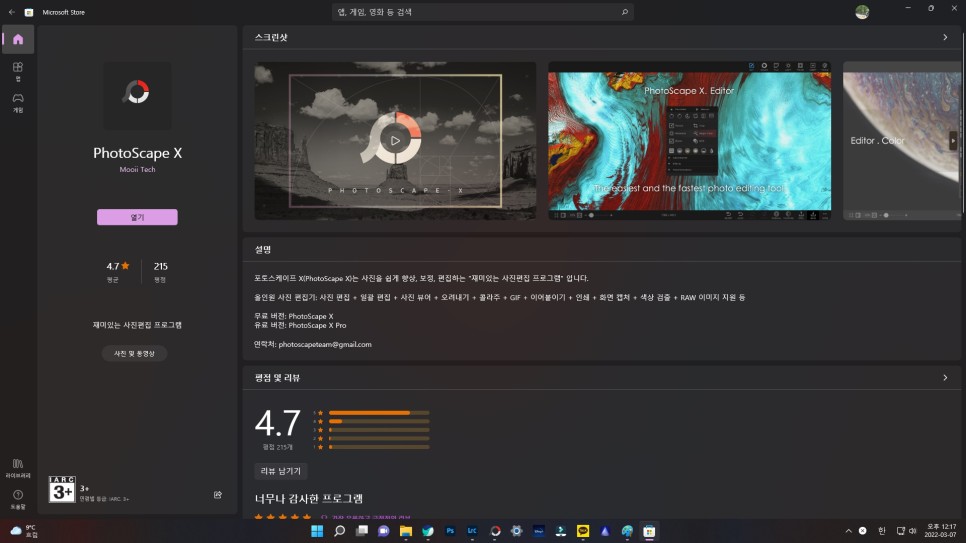This screenshot has height=543, width=966.
Task: Open the user profile avatar
Action: [862, 12]
